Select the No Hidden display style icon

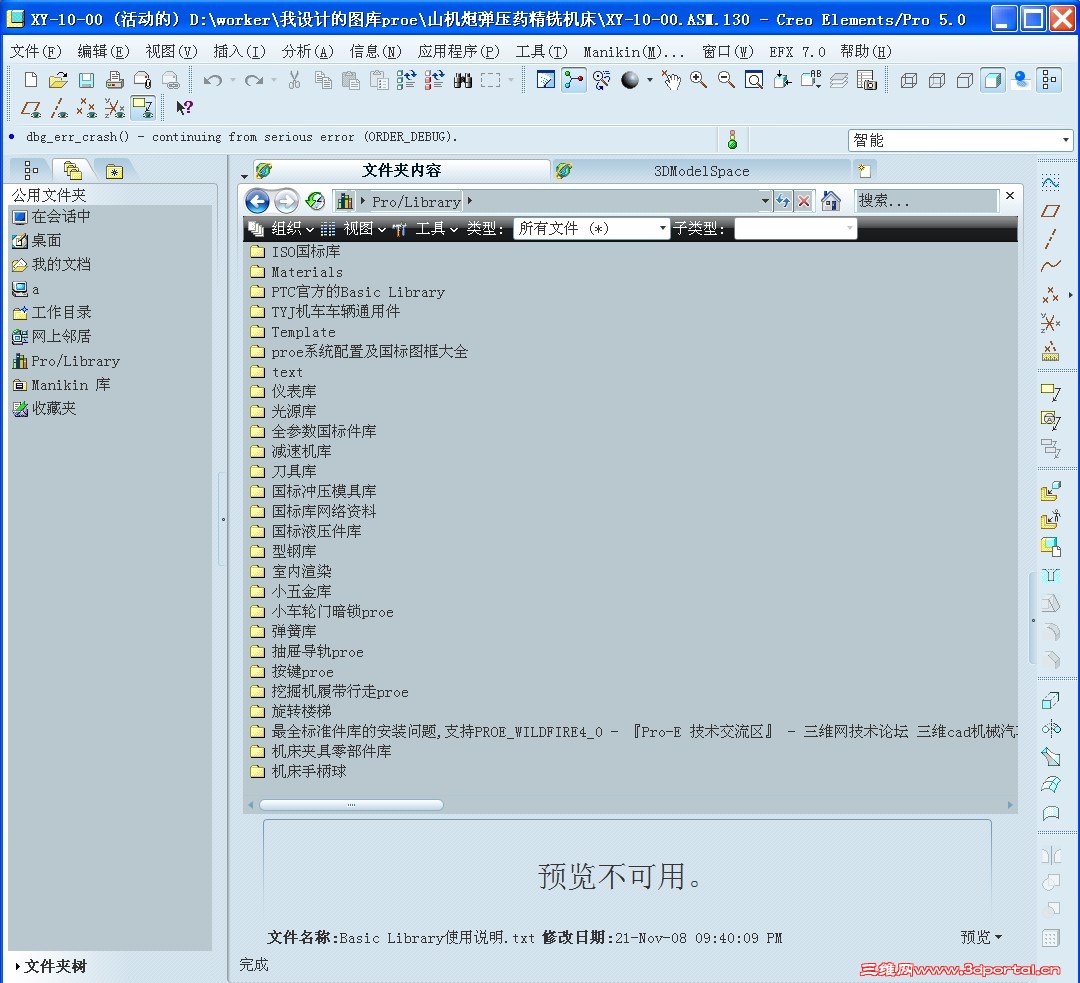pos(965,80)
